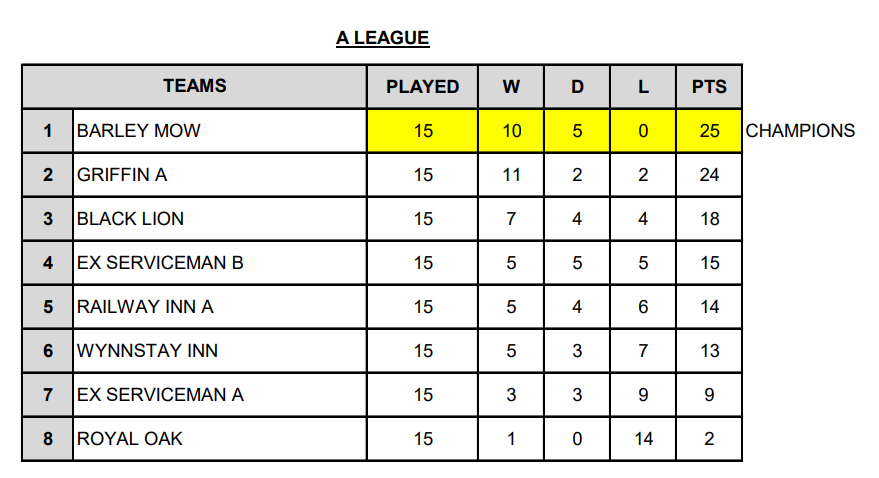Click the PLAYED column header
879x478 pixels.
[x=422, y=87]
